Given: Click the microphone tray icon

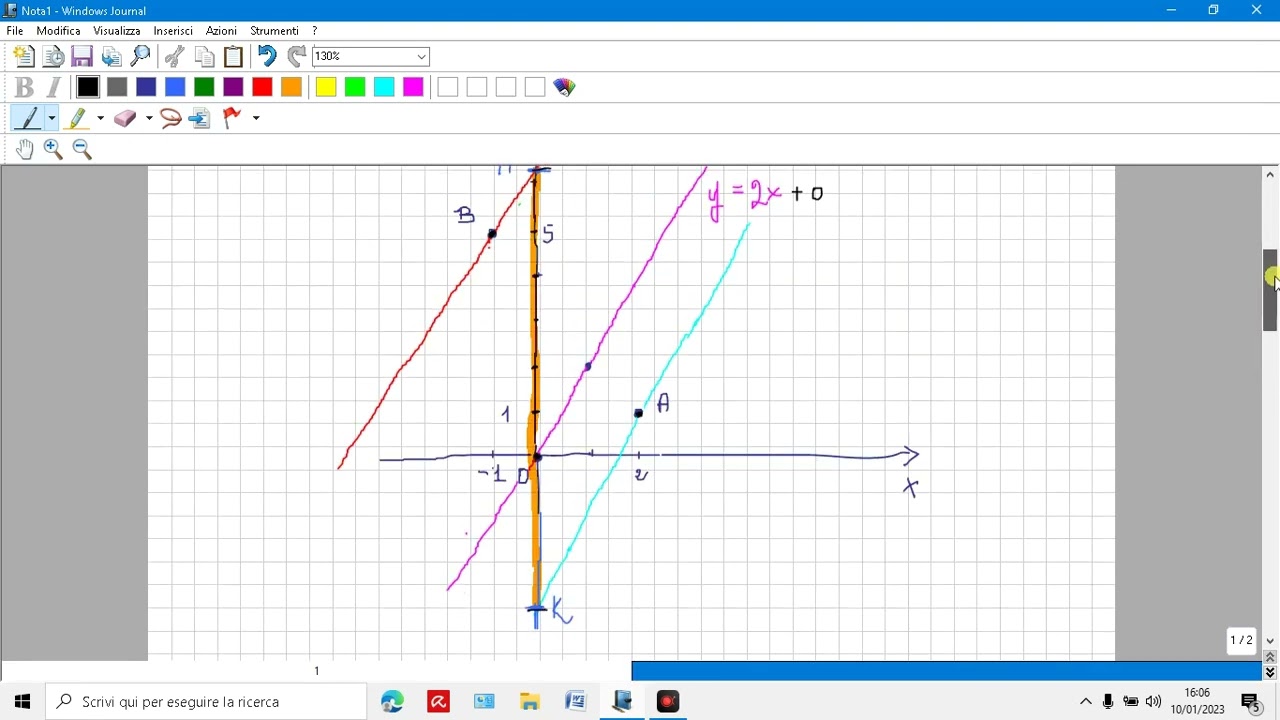Looking at the screenshot, I should (1108, 702).
